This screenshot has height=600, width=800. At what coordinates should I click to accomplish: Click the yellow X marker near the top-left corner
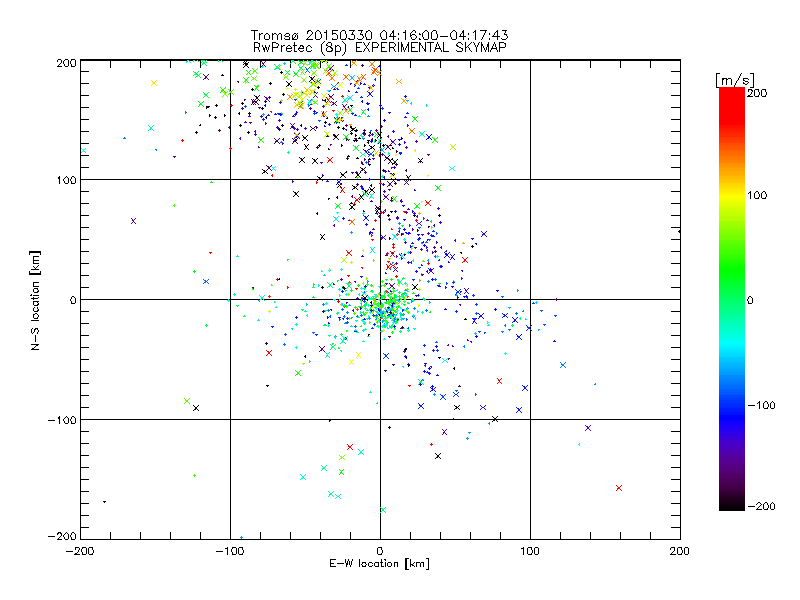coord(154,83)
